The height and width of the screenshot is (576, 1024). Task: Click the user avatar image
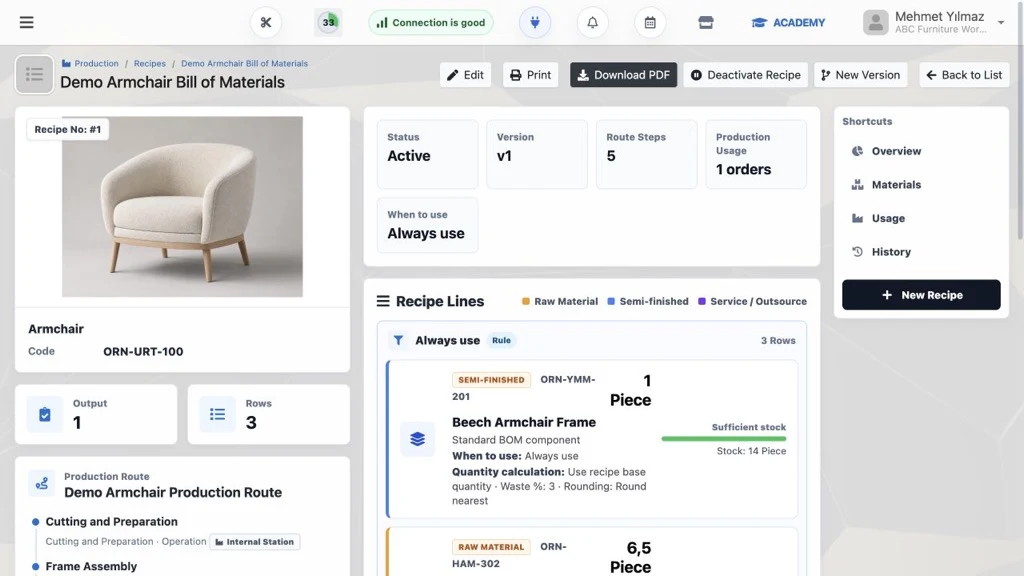click(x=875, y=22)
